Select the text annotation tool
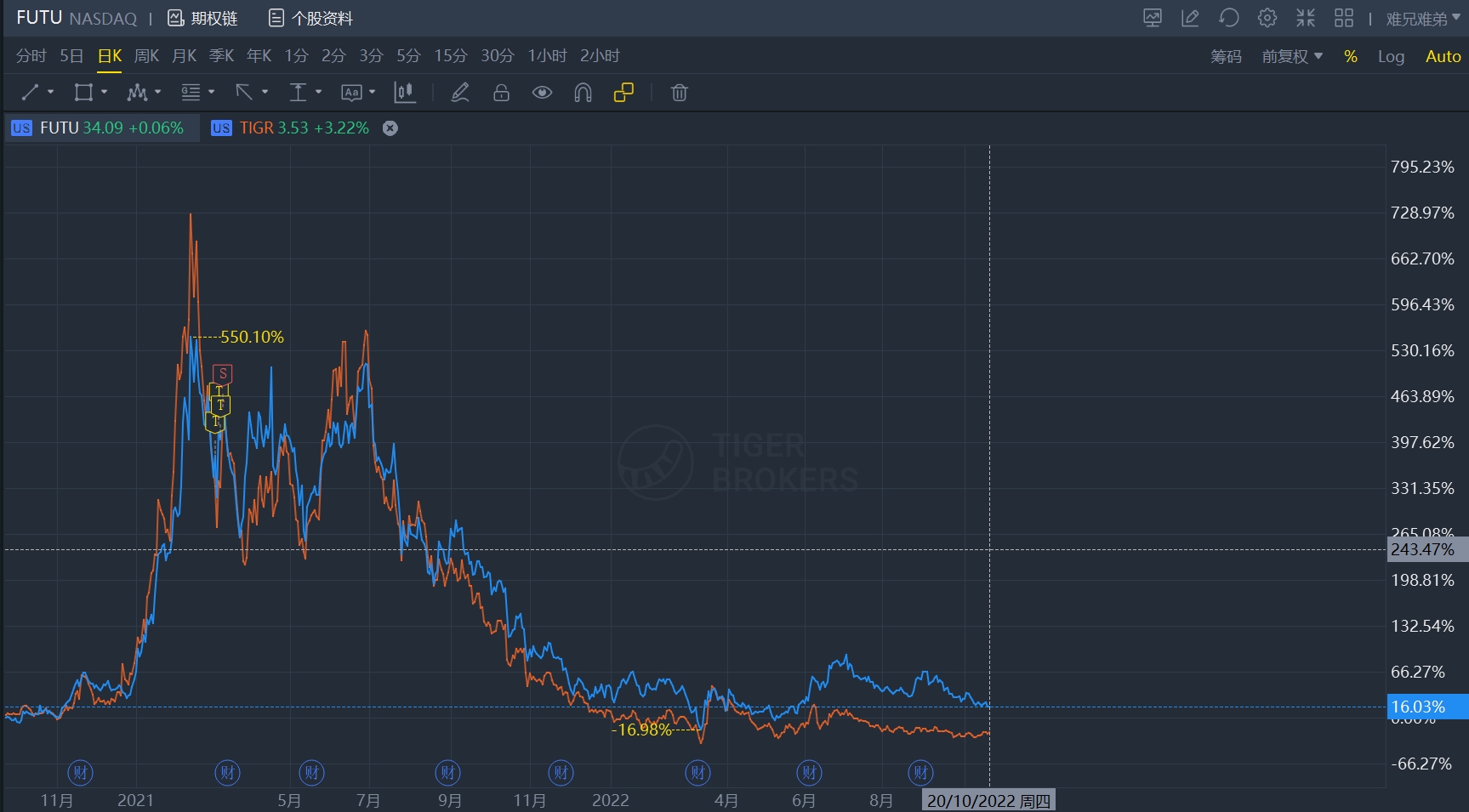This screenshot has width=1469, height=812. (x=351, y=92)
